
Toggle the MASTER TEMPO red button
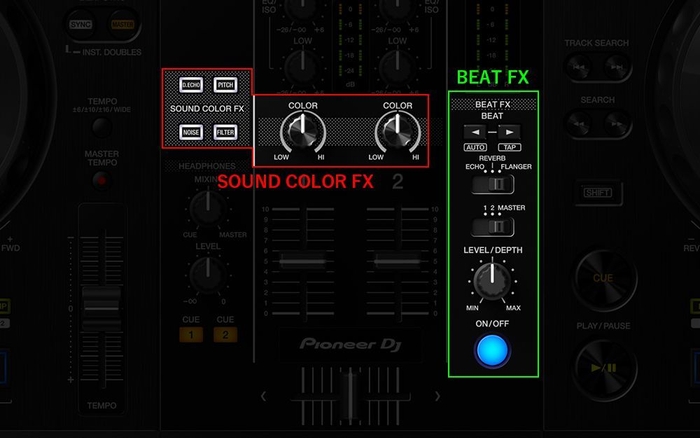pos(102,180)
